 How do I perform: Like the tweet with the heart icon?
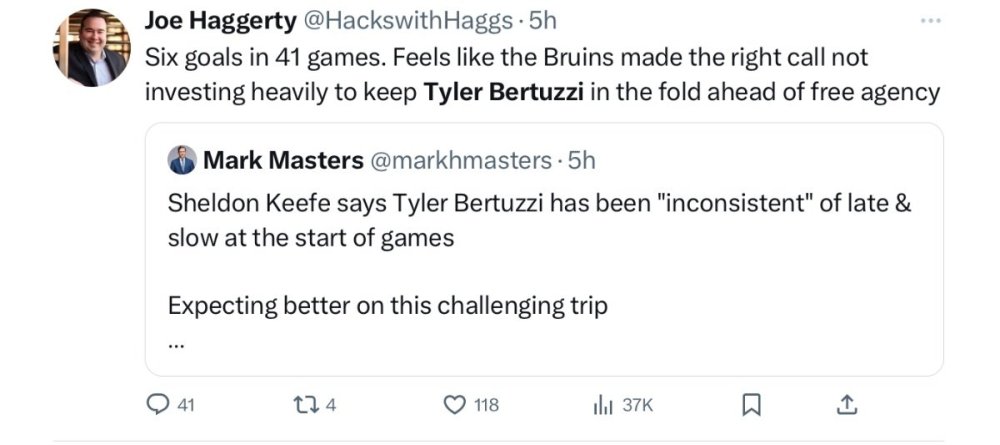(x=455, y=405)
